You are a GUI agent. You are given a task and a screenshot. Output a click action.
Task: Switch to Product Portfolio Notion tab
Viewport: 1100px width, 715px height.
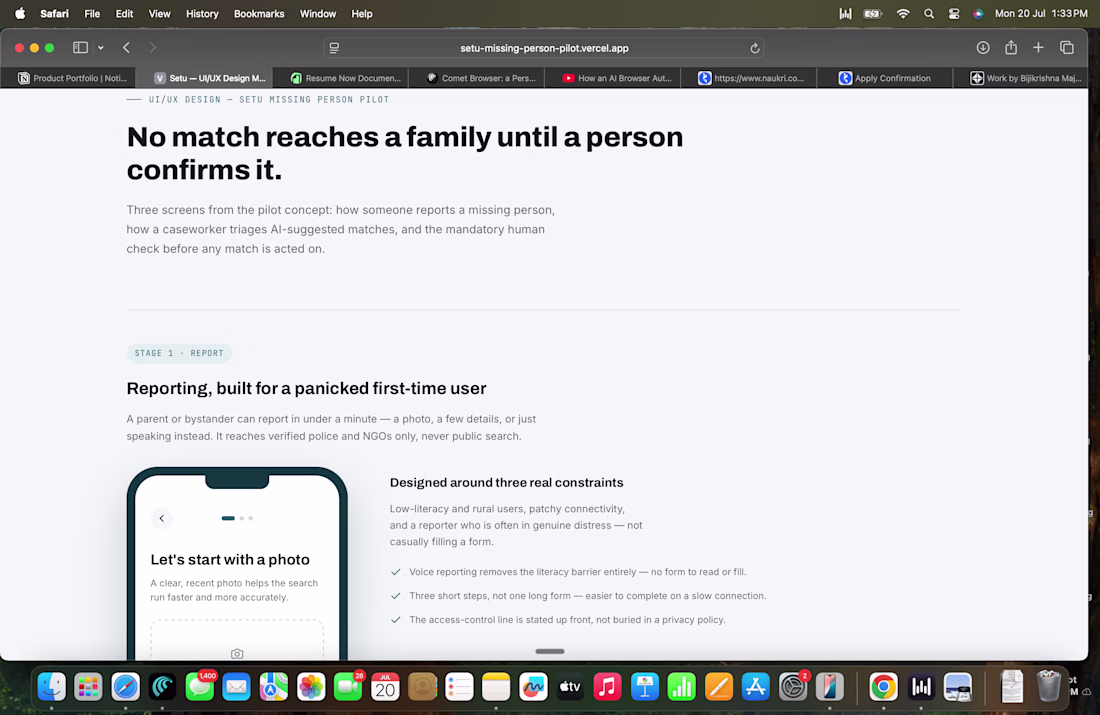point(69,78)
